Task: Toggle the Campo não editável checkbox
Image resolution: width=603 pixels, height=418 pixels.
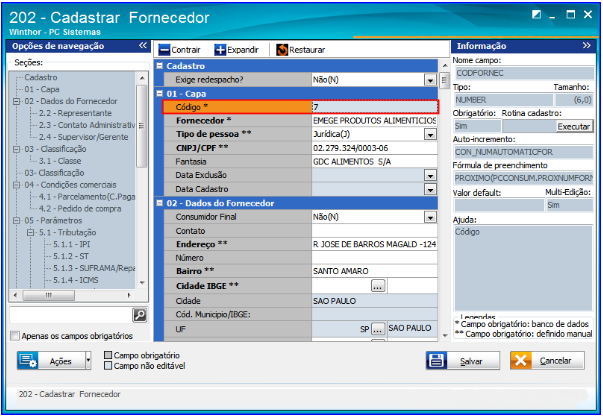Action: [107, 366]
